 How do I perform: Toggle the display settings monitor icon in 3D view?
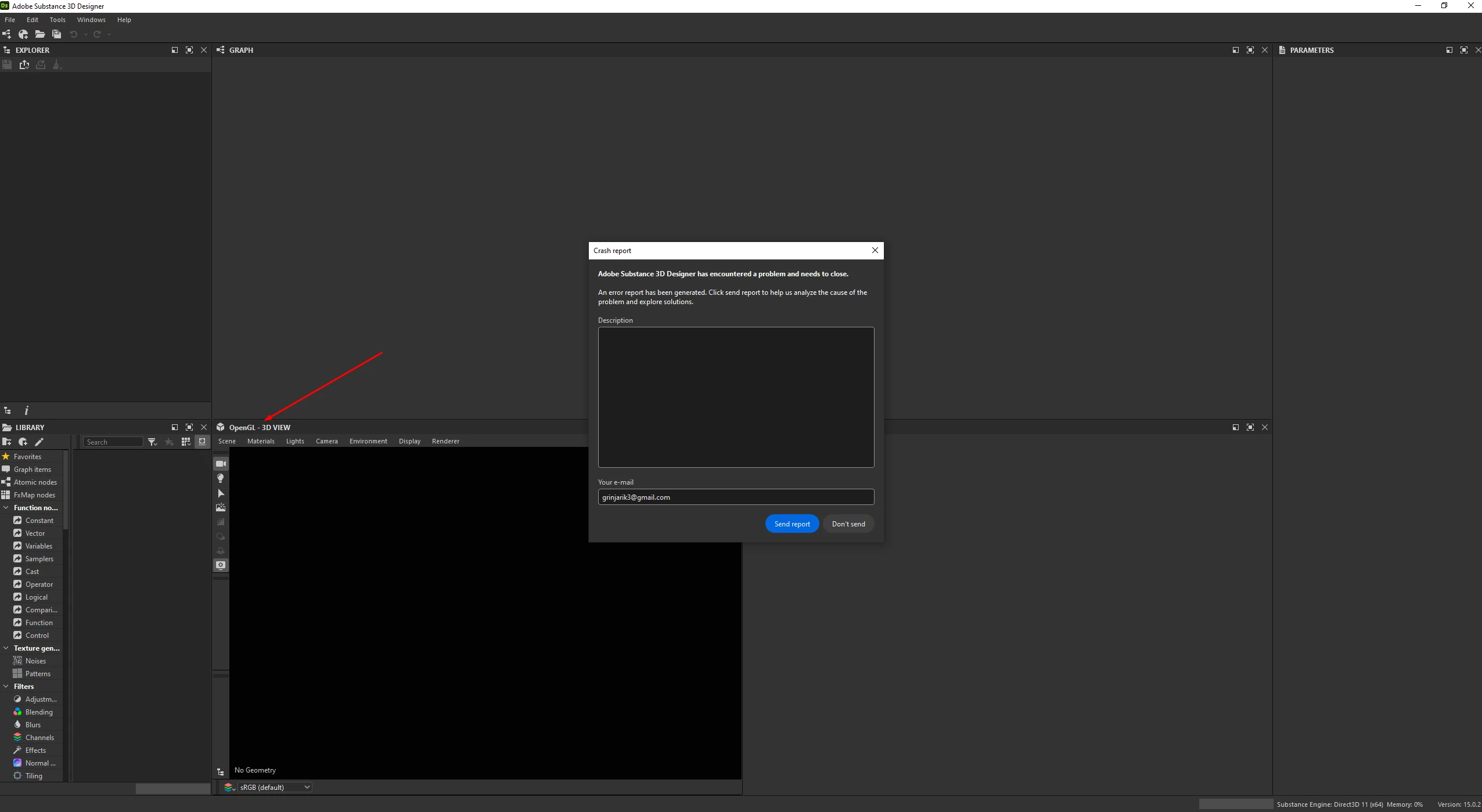click(x=221, y=565)
